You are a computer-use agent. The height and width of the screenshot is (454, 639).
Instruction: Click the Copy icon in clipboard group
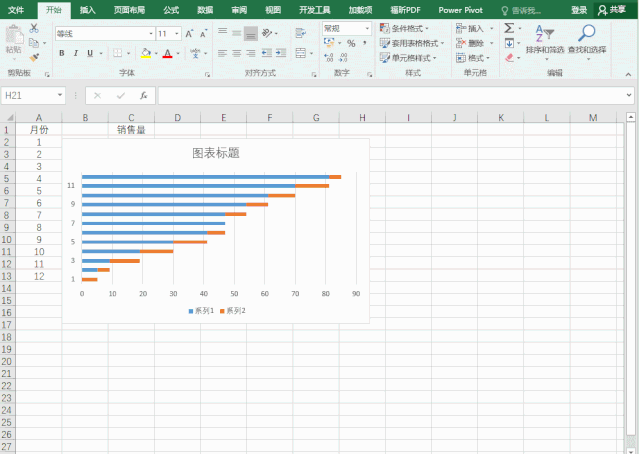click(34, 43)
